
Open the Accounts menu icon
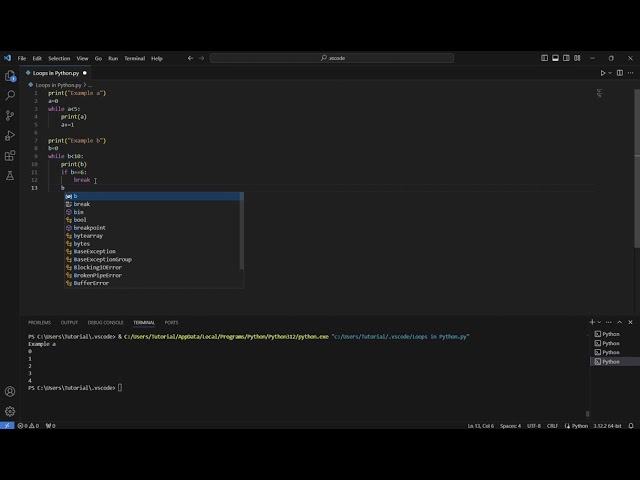pos(10,391)
